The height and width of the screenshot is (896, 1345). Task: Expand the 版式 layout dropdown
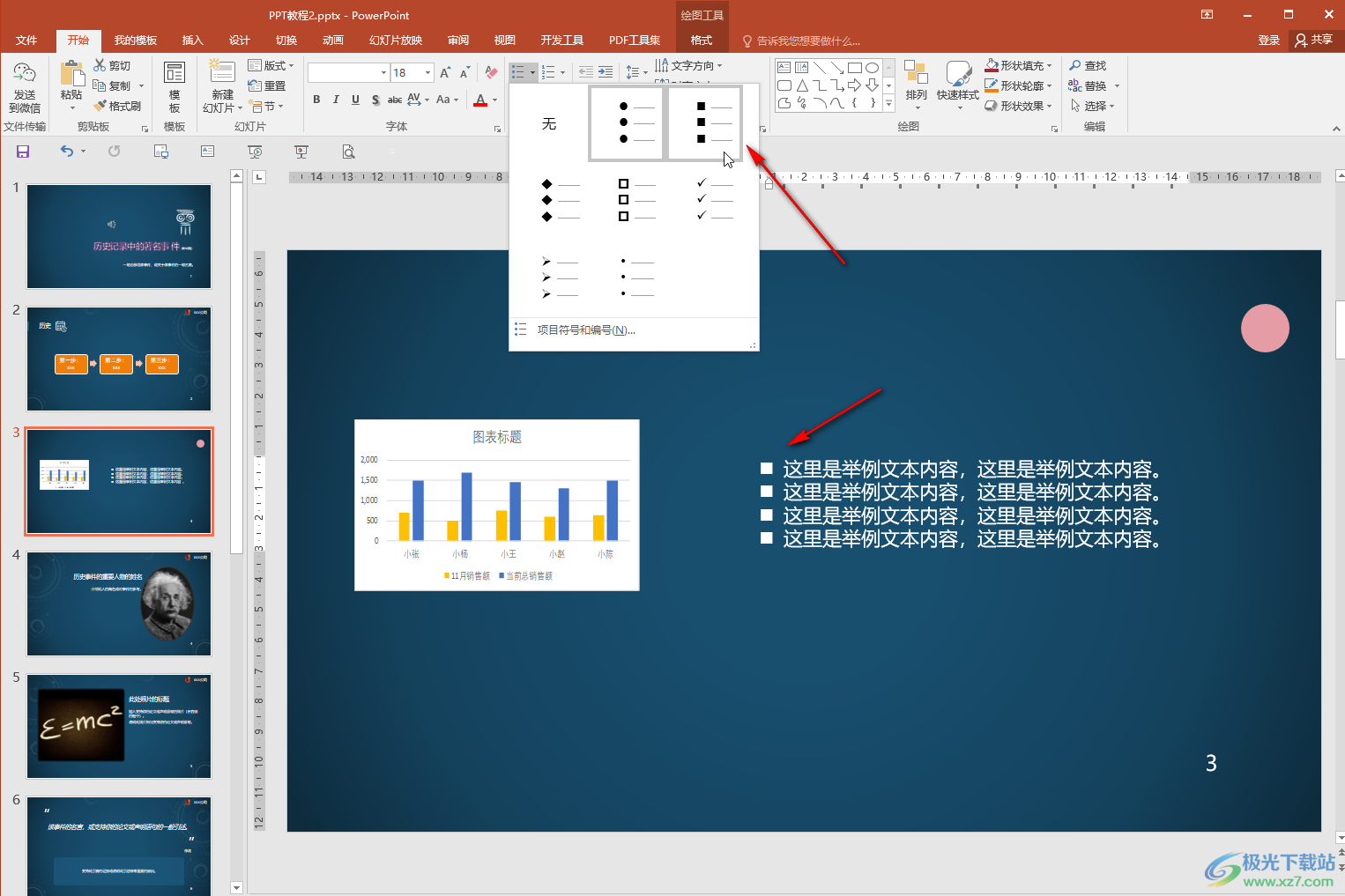291,66
